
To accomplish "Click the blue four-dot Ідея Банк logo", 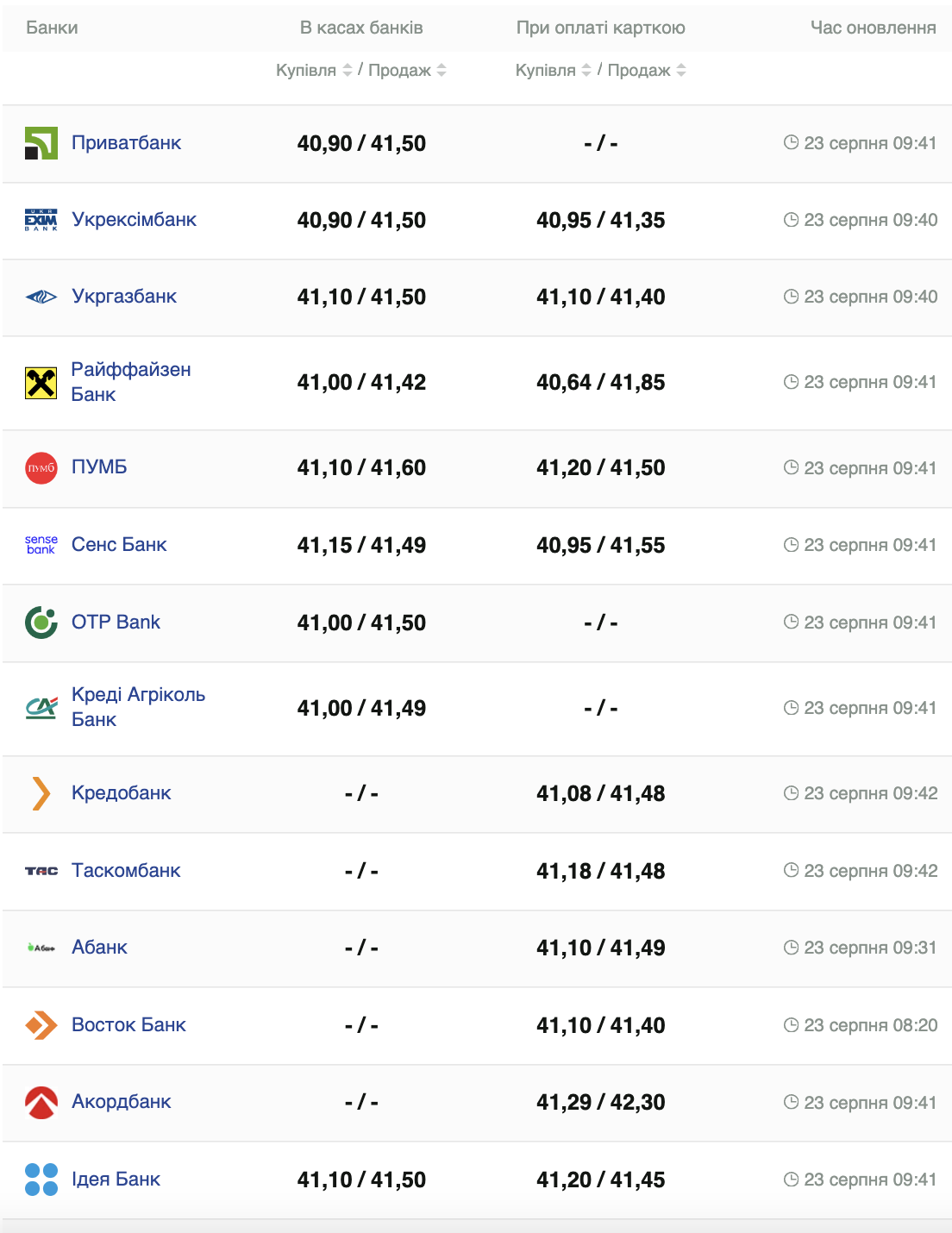I will [41, 1180].
